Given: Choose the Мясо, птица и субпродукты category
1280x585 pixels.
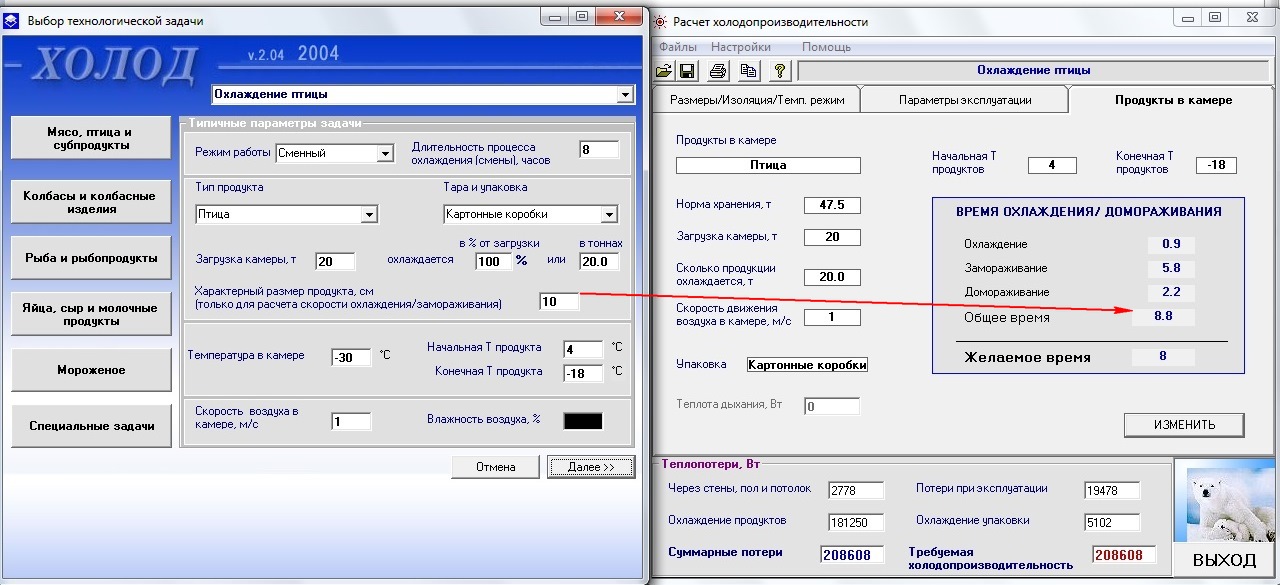Looking at the screenshot, I should click(x=90, y=138).
